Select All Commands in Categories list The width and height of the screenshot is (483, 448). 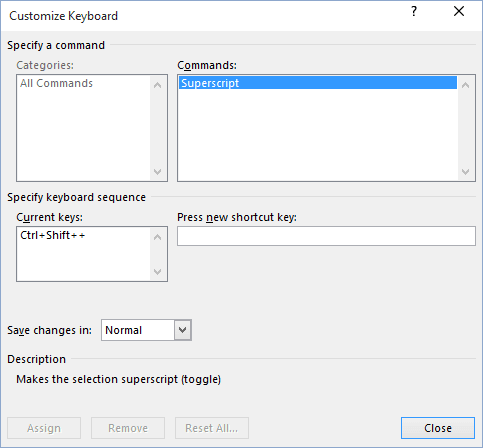[x=56, y=83]
